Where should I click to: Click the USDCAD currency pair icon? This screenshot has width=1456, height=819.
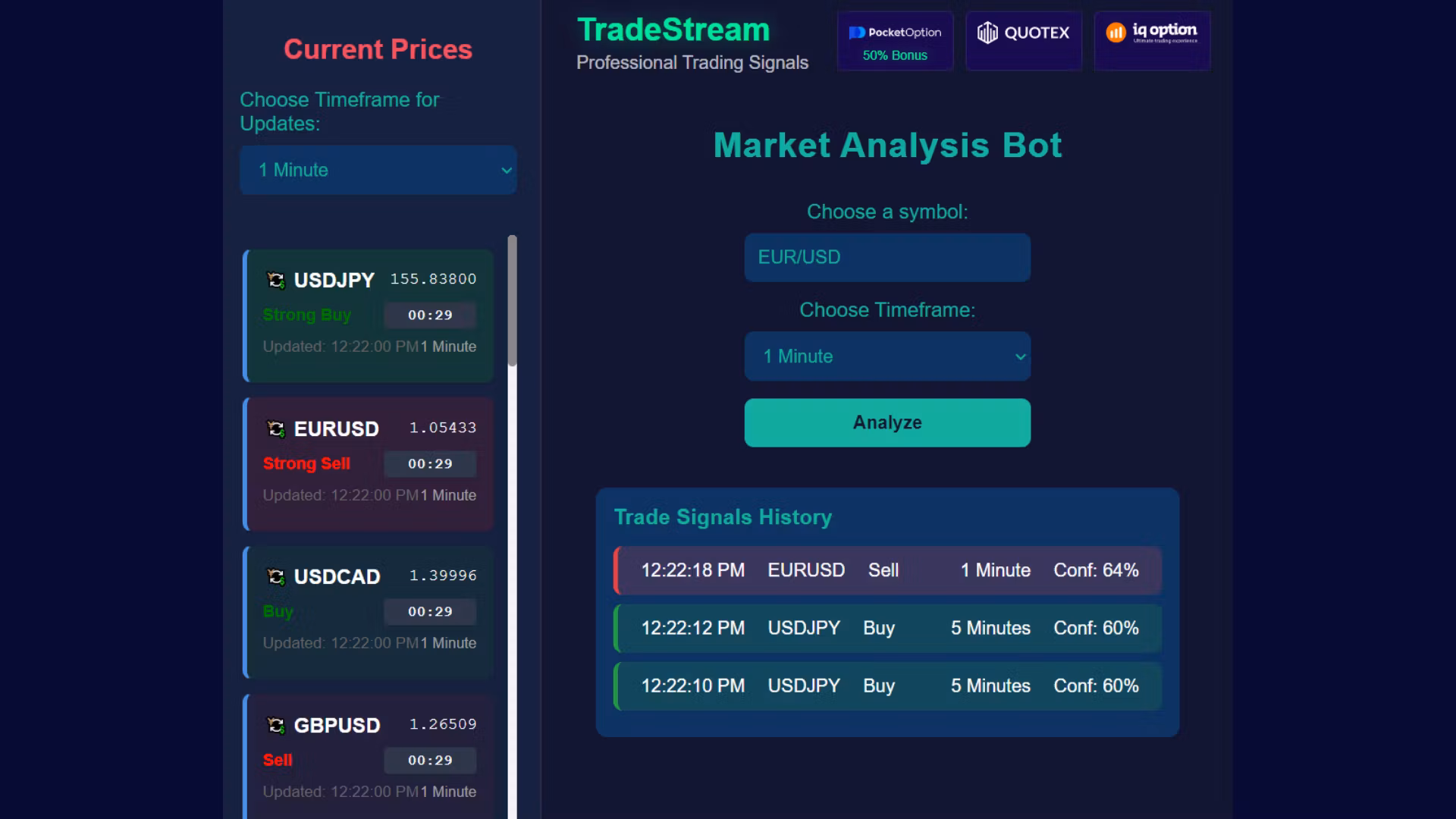click(277, 576)
